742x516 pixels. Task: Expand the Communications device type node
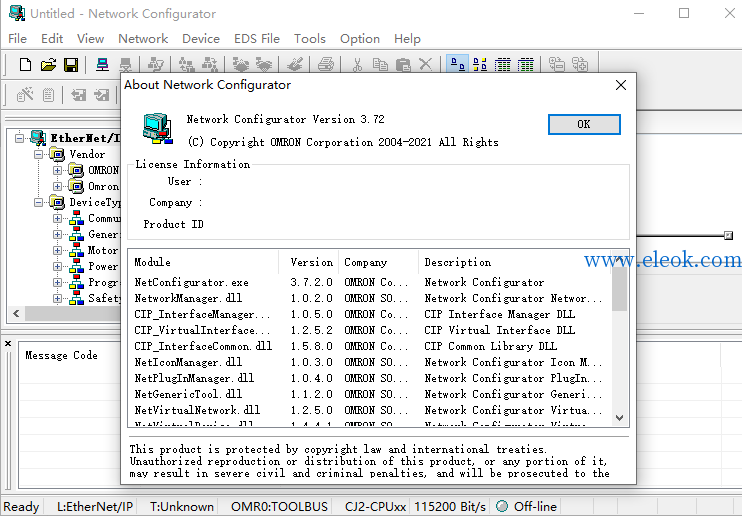pyautogui.click(x=57, y=219)
